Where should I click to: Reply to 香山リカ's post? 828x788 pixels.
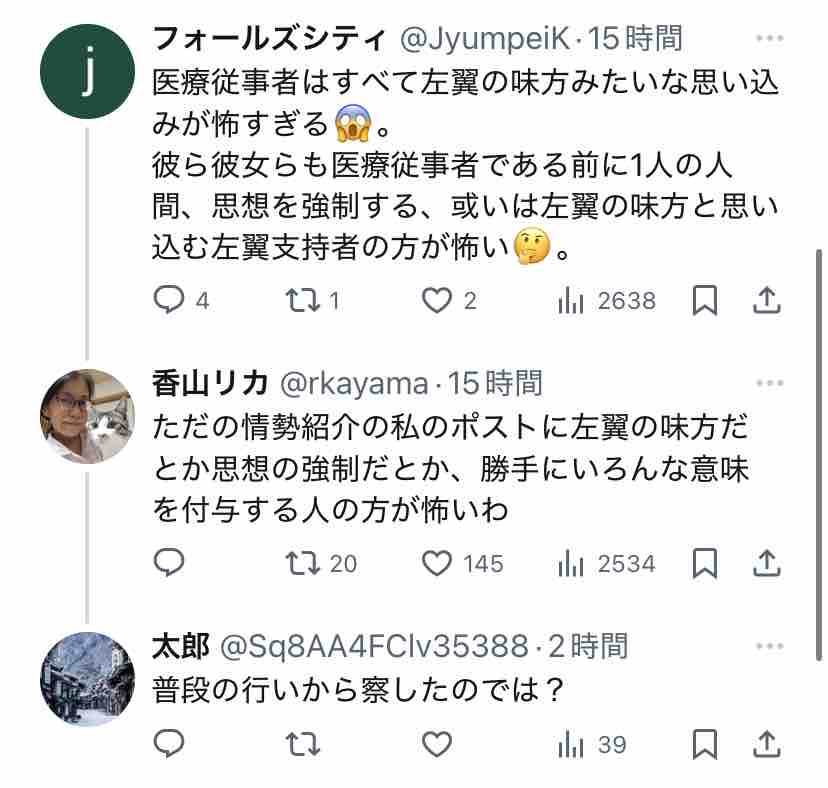pyautogui.click(x=170, y=563)
